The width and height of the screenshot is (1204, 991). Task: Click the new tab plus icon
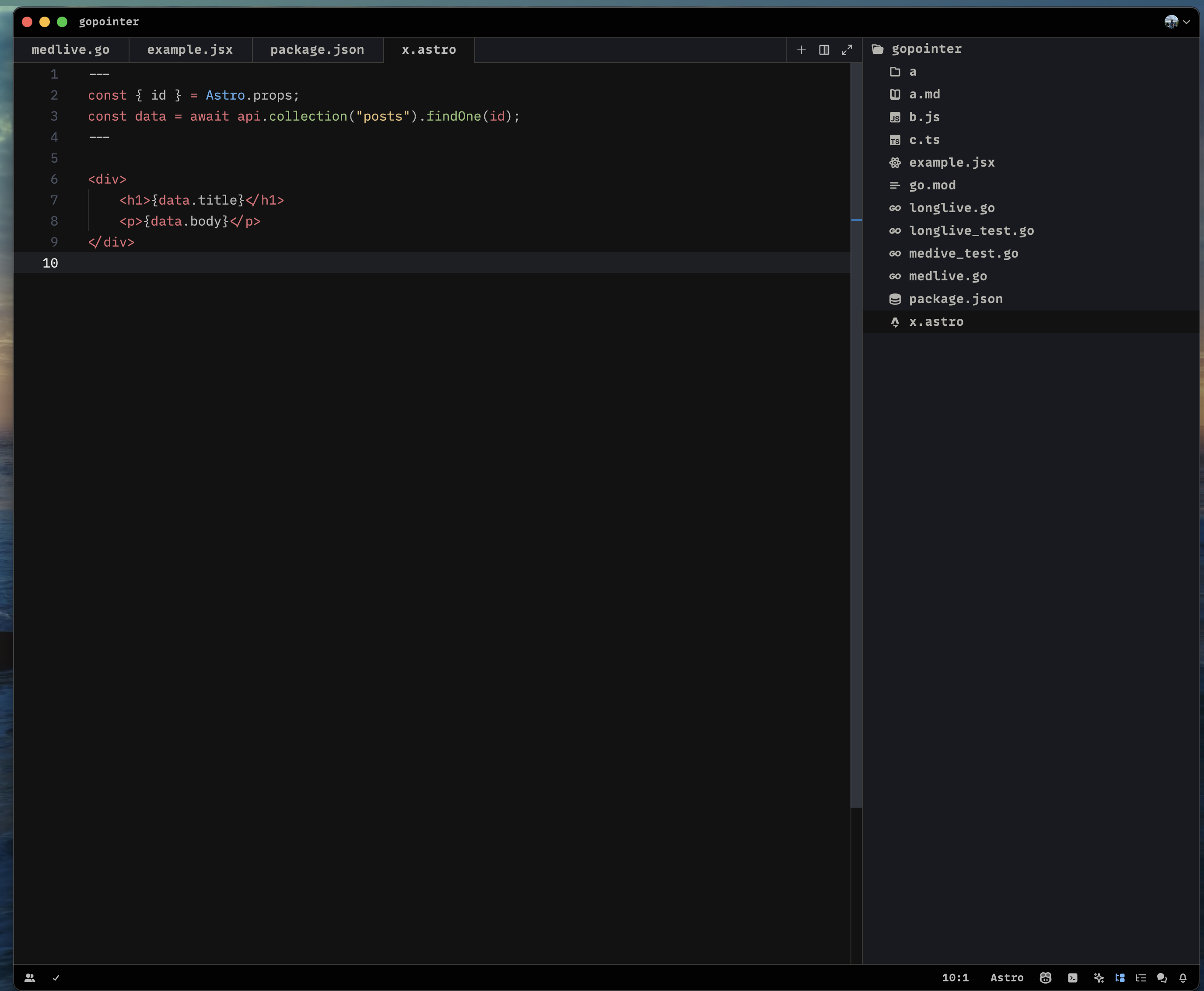coord(801,50)
